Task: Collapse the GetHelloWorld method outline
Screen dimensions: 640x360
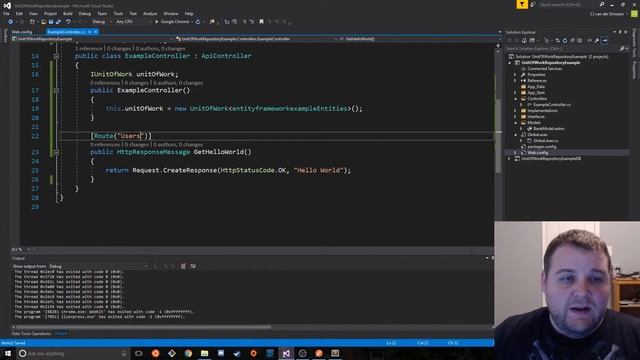Action: coord(56,152)
